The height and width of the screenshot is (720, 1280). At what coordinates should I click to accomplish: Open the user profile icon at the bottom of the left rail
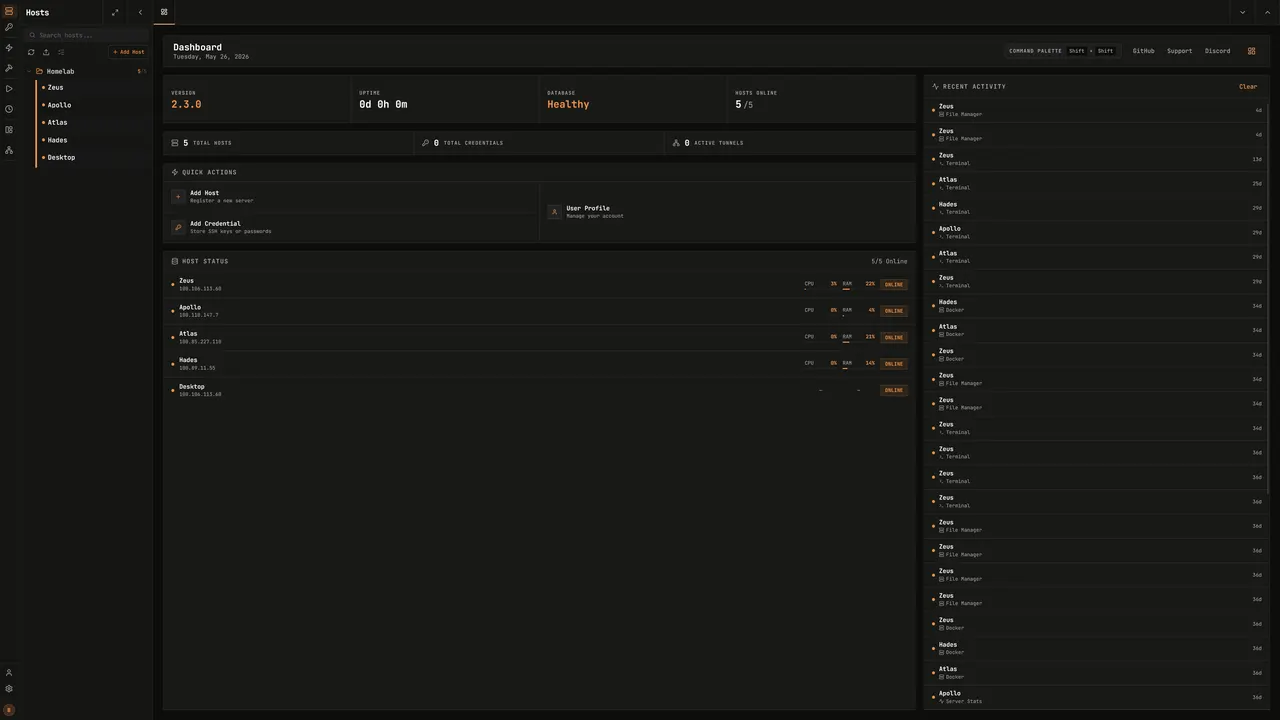(x=9, y=673)
